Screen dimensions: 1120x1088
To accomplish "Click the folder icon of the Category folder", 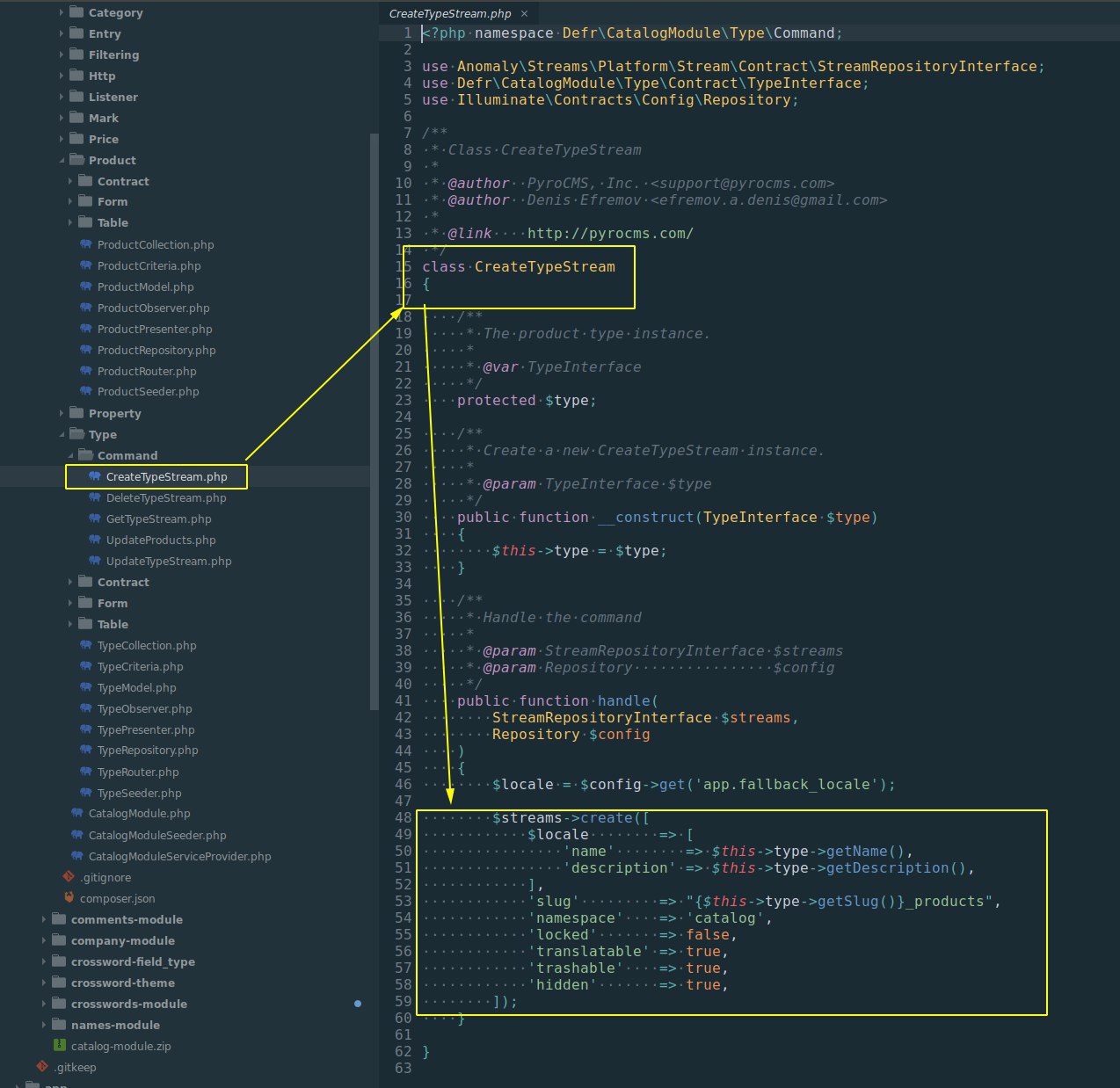I will [x=76, y=12].
